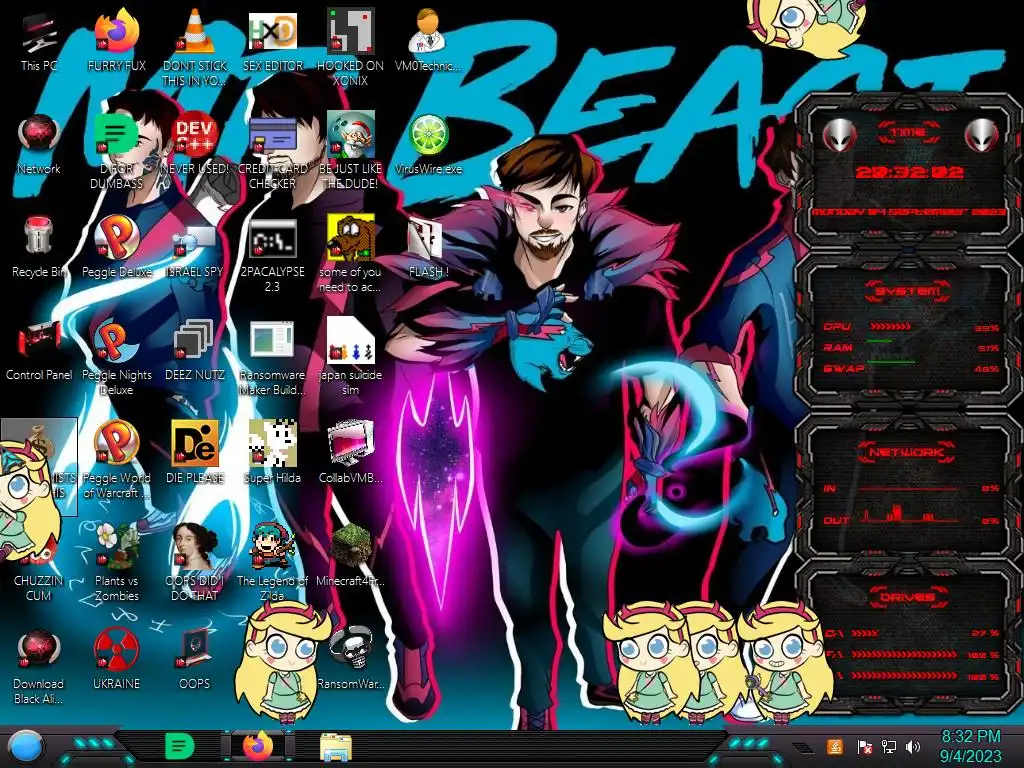Open the DEEZ NUTZ stacked windows shortcut
This screenshot has height=768, width=1024.
[x=195, y=351]
